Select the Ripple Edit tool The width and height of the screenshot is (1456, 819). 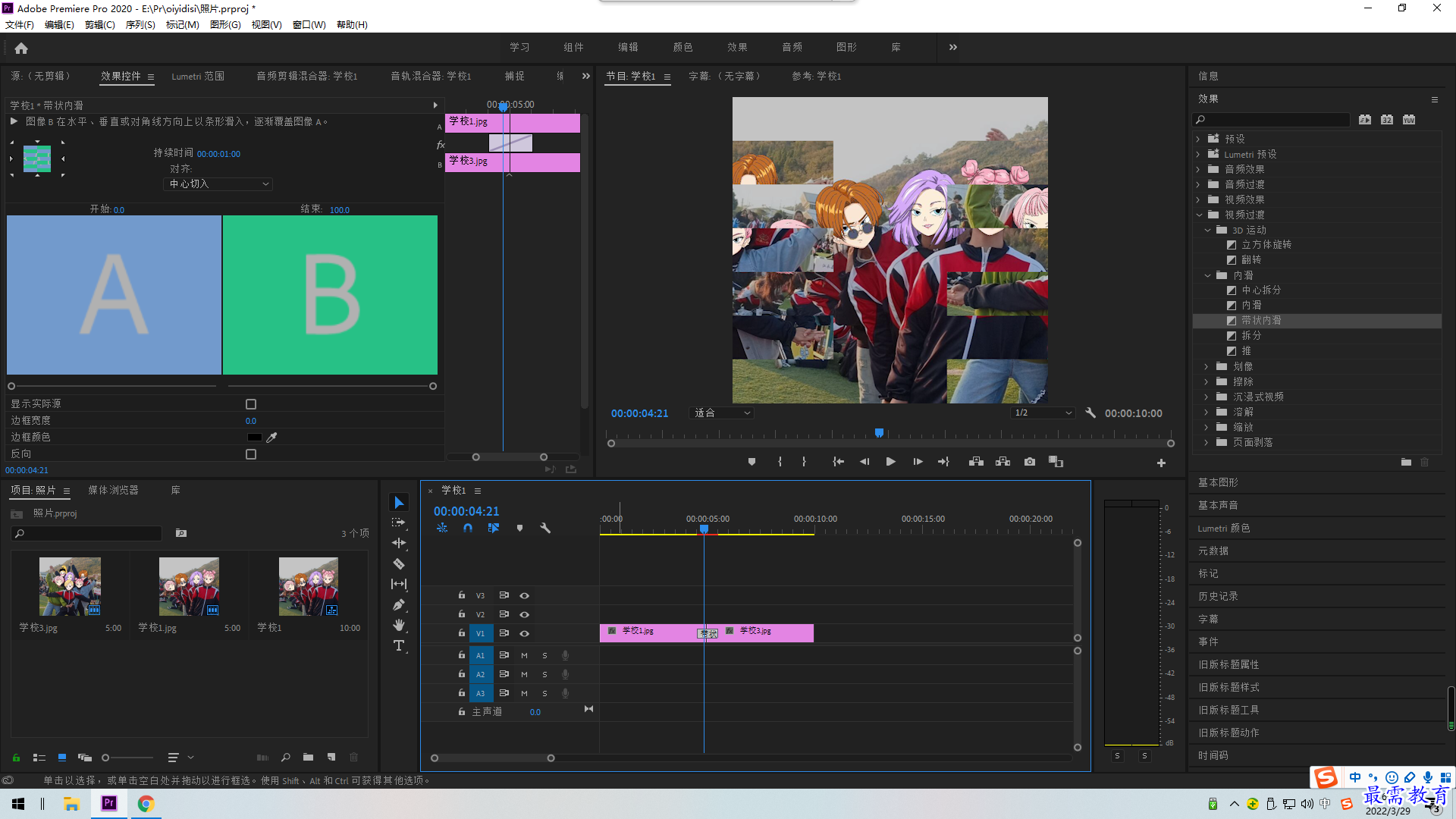399,543
